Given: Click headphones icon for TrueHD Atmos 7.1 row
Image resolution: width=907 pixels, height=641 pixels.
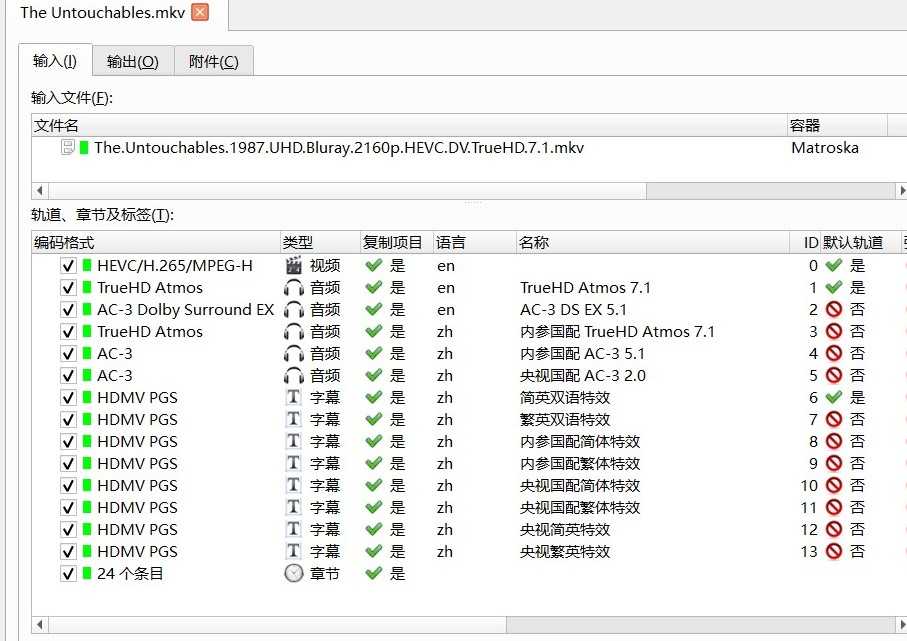Looking at the screenshot, I should pos(294,288).
